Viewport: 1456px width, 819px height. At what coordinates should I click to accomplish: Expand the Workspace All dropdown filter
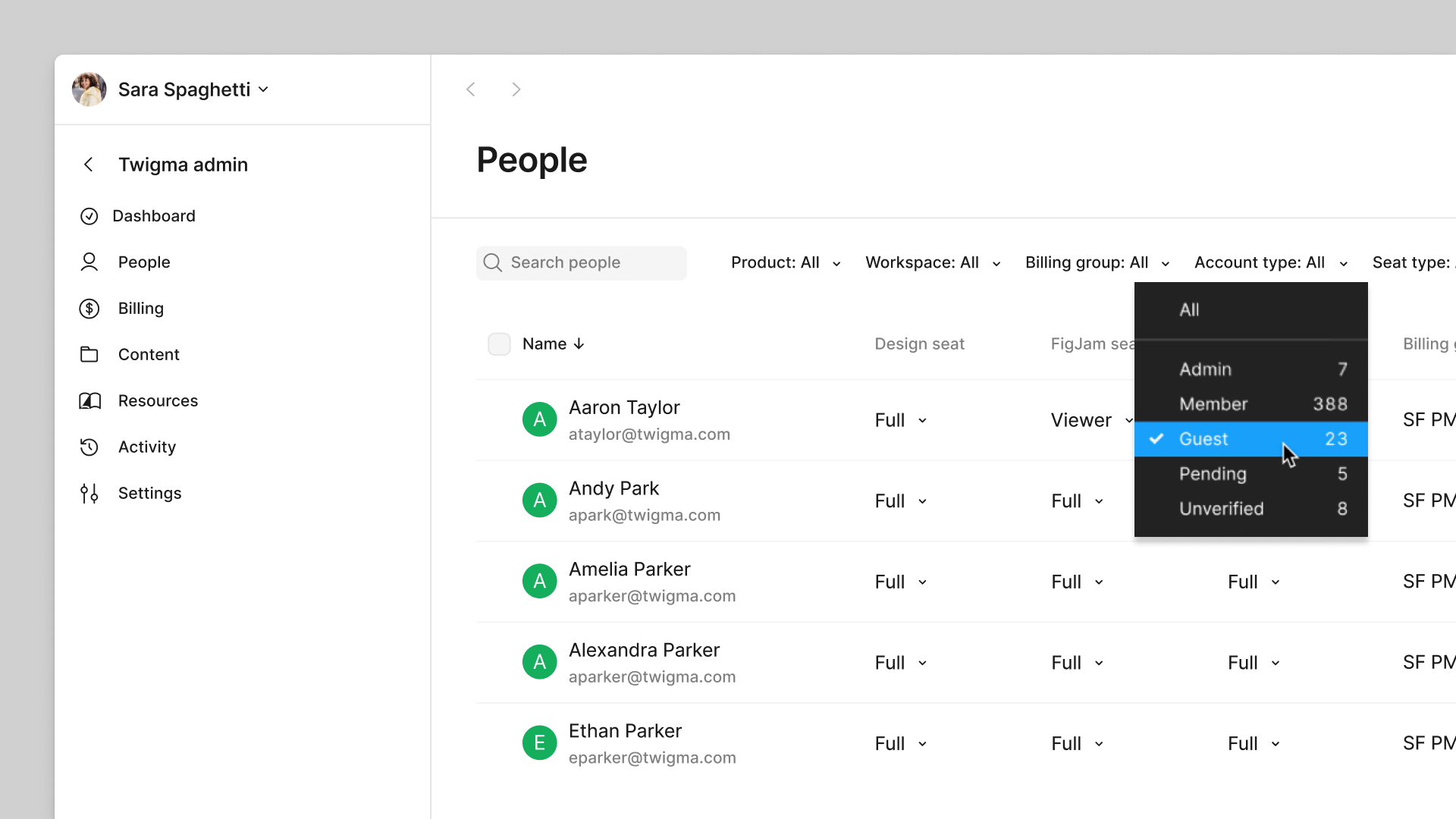(931, 262)
